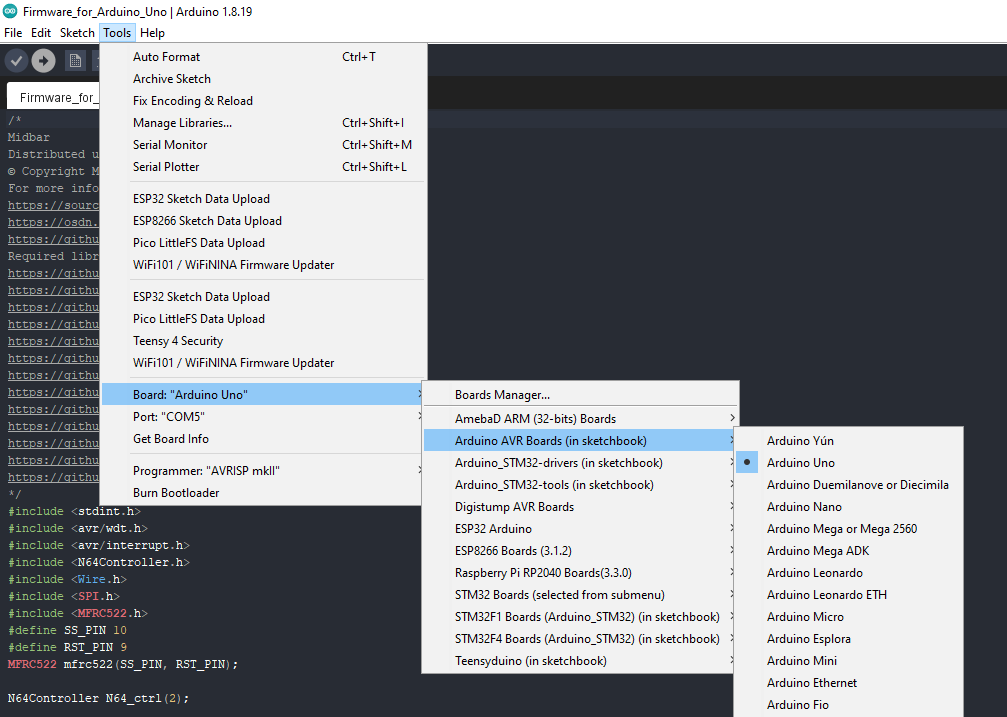Choose Fix Encoding & Reload
This screenshot has height=717, width=1007.
coord(263,100)
